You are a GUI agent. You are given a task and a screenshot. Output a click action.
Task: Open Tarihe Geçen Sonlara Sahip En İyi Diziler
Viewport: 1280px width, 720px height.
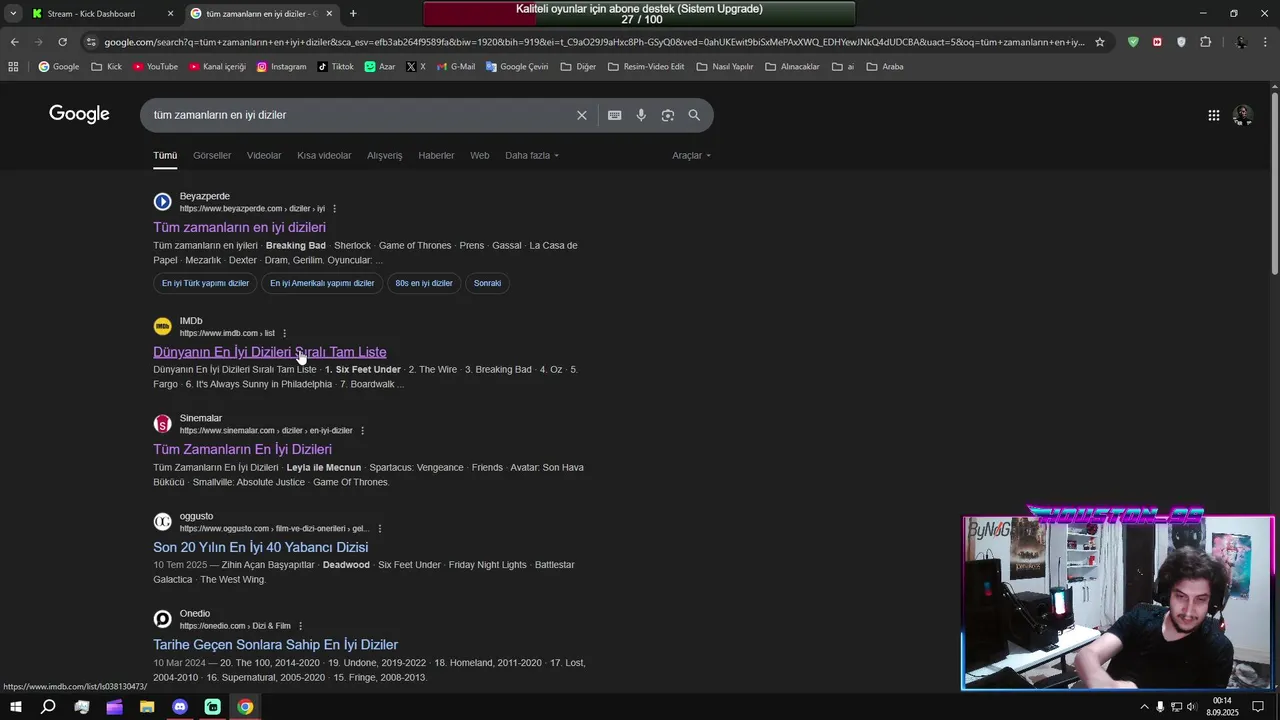pos(275,645)
